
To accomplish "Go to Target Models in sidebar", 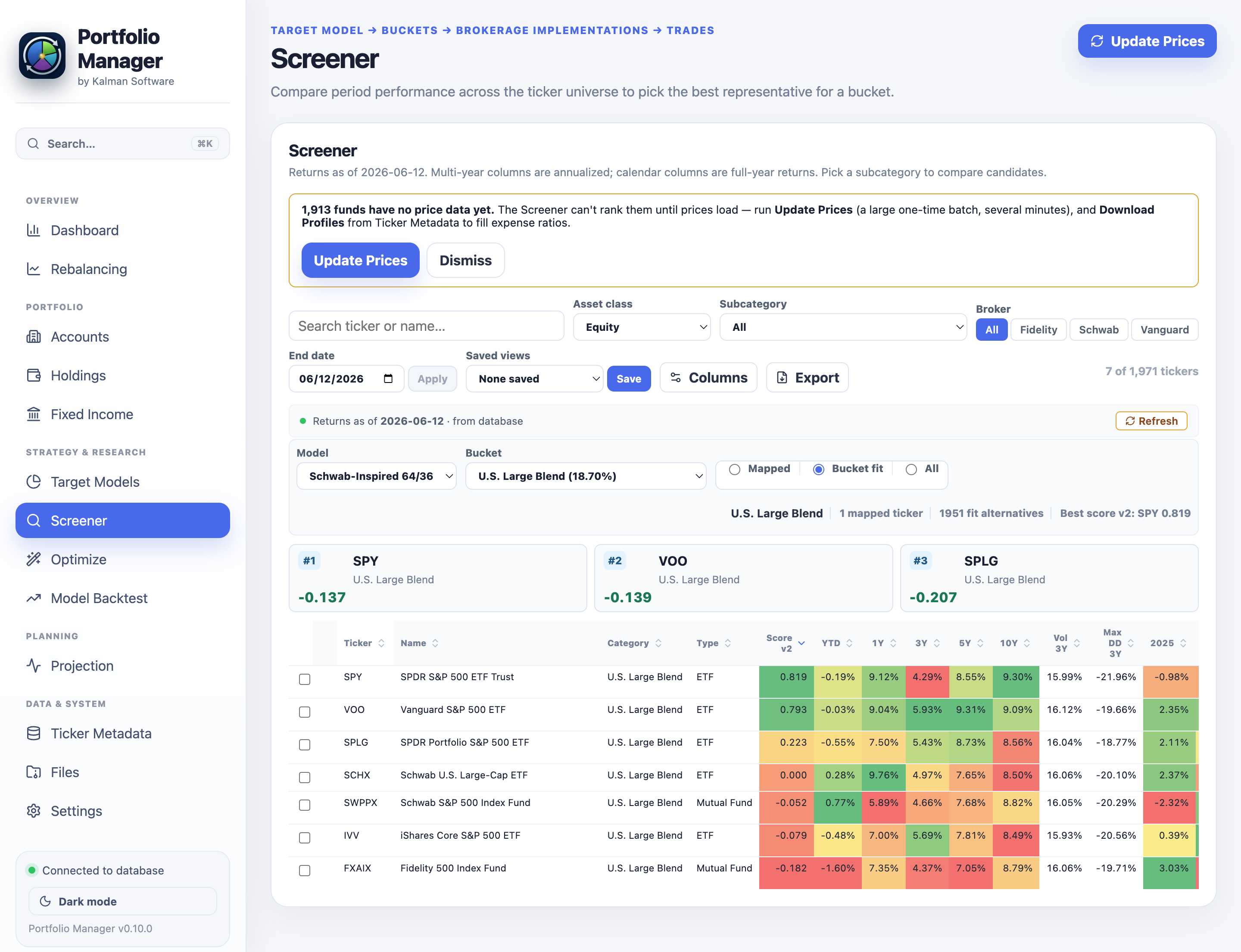I will (122, 482).
